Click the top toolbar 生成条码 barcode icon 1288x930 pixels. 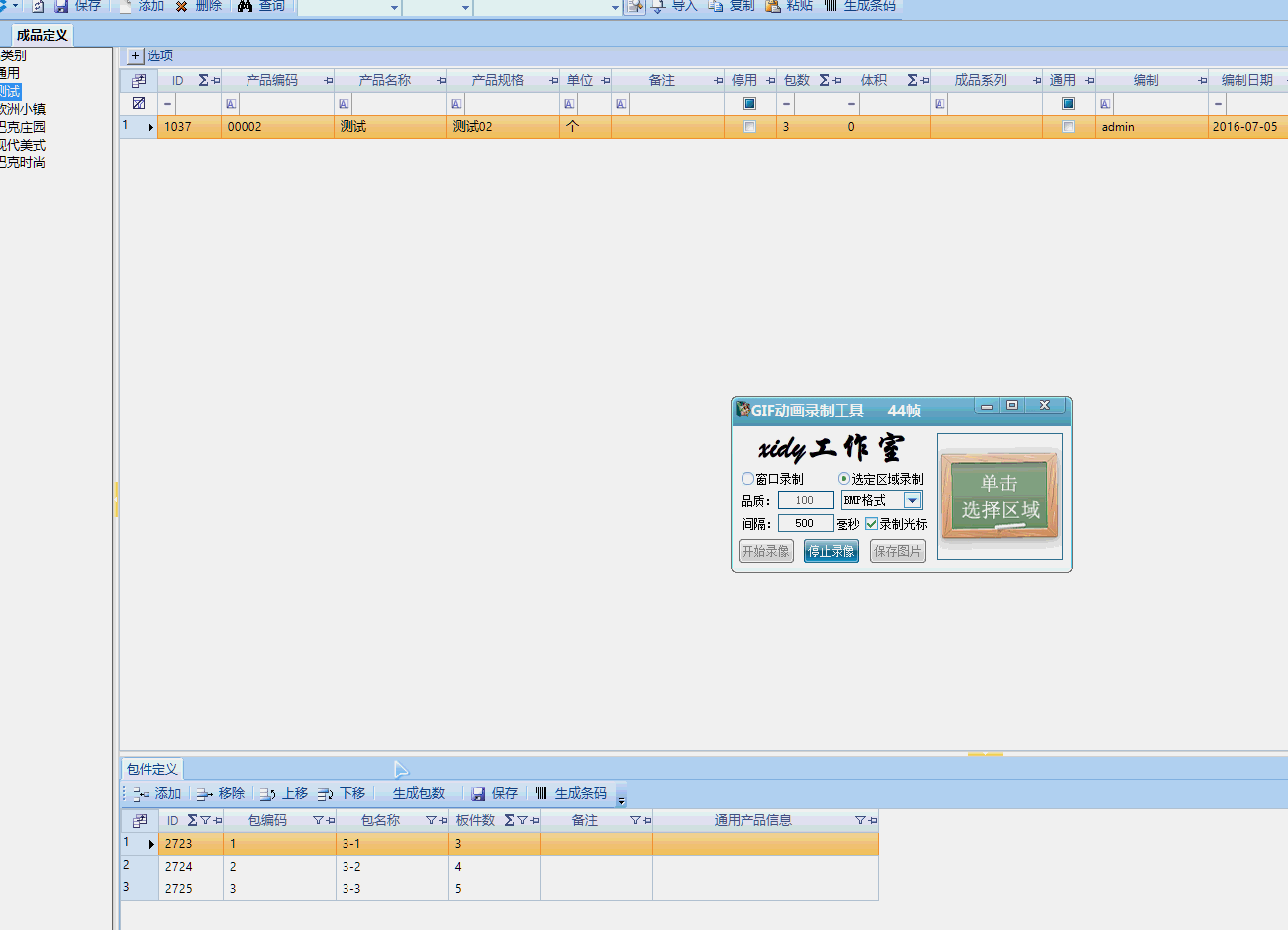pos(831,6)
